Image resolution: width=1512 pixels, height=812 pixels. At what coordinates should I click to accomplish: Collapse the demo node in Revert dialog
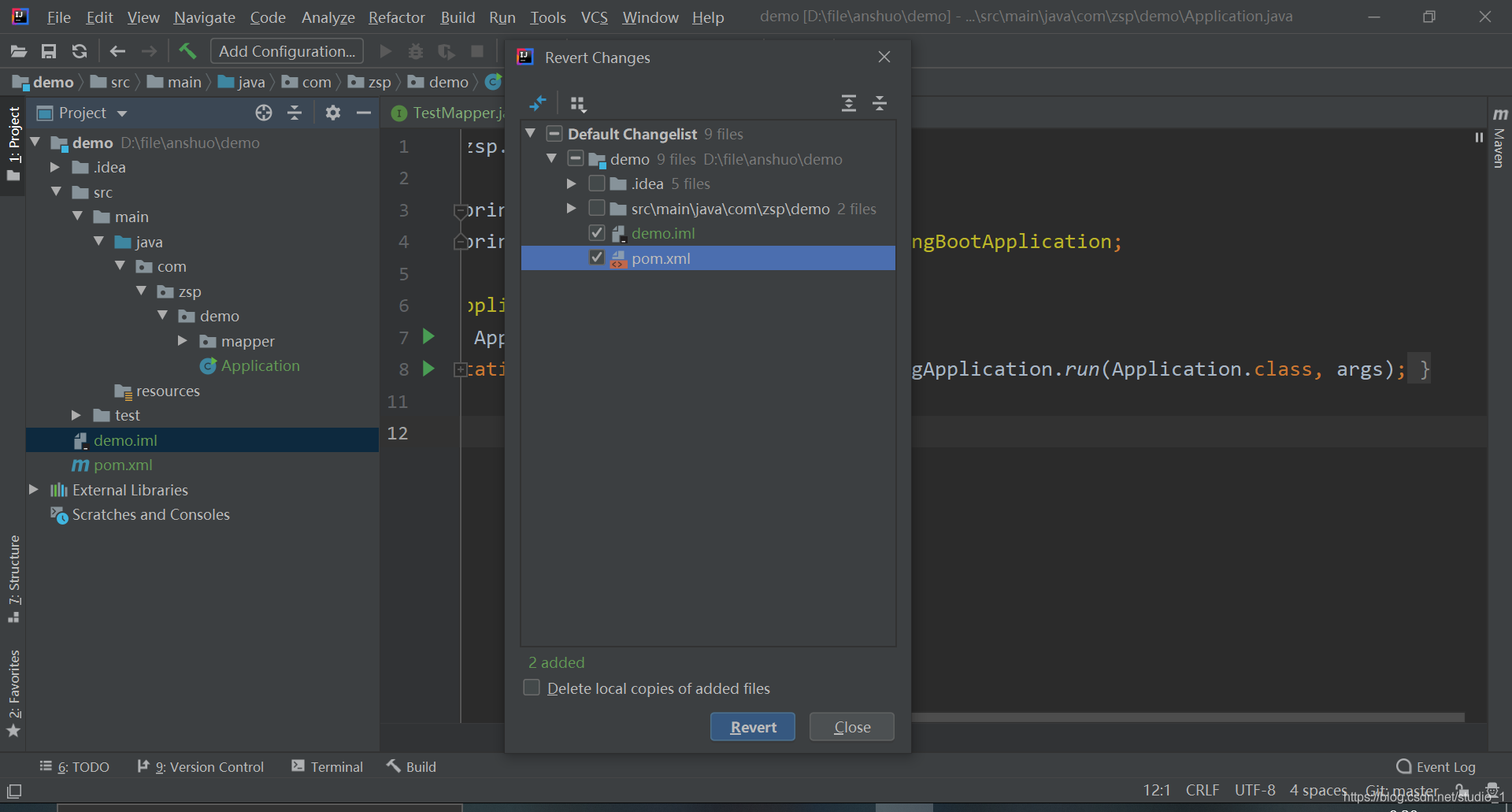point(552,158)
